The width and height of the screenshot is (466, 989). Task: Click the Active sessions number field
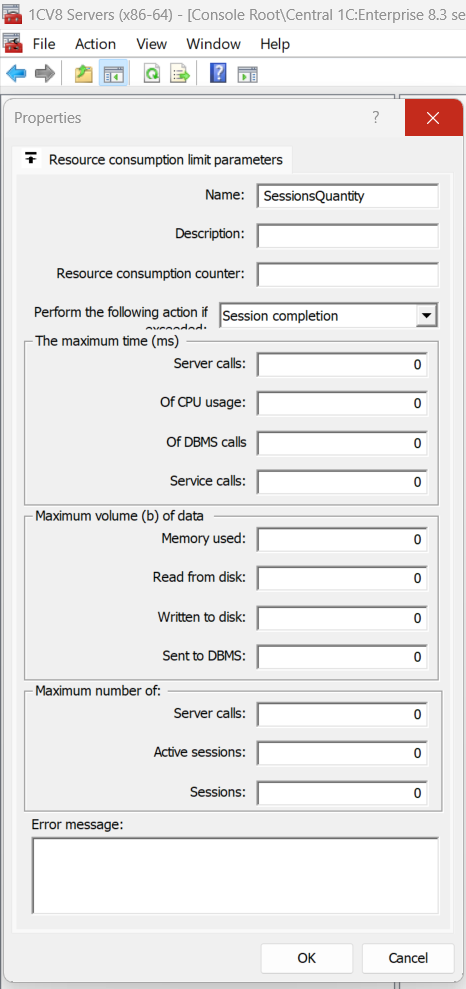(342, 753)
